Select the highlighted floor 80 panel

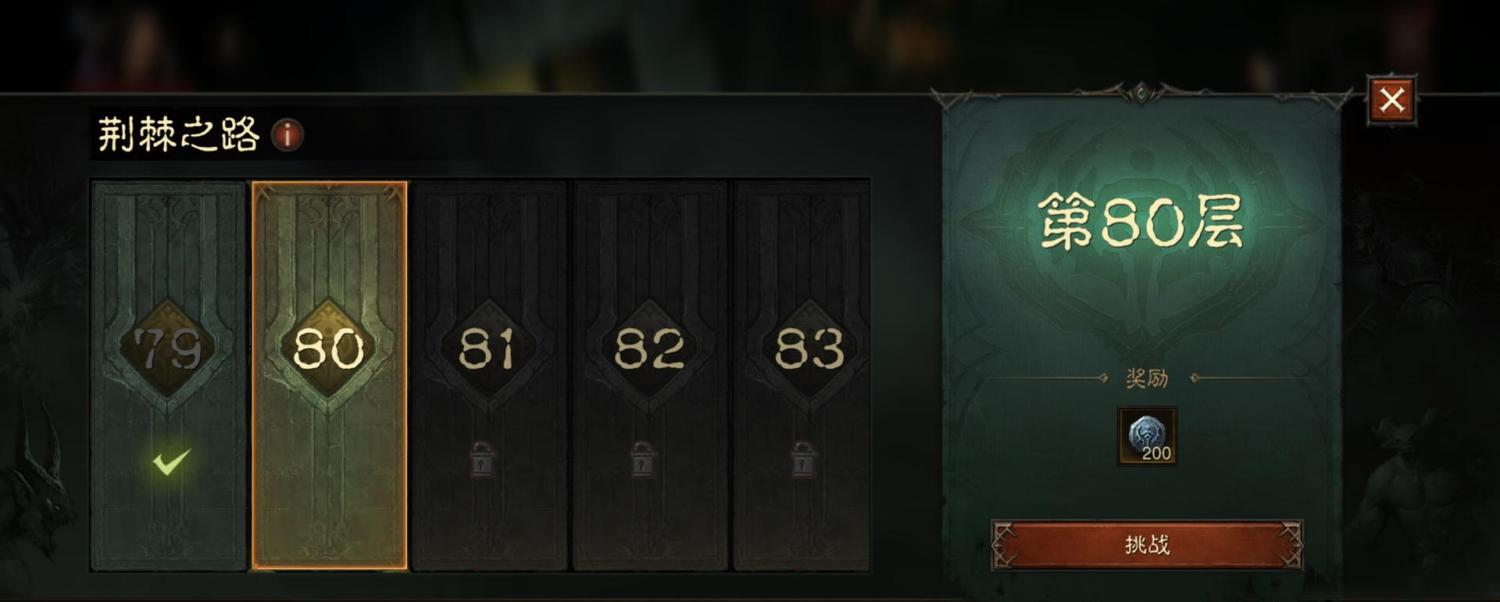329,375
